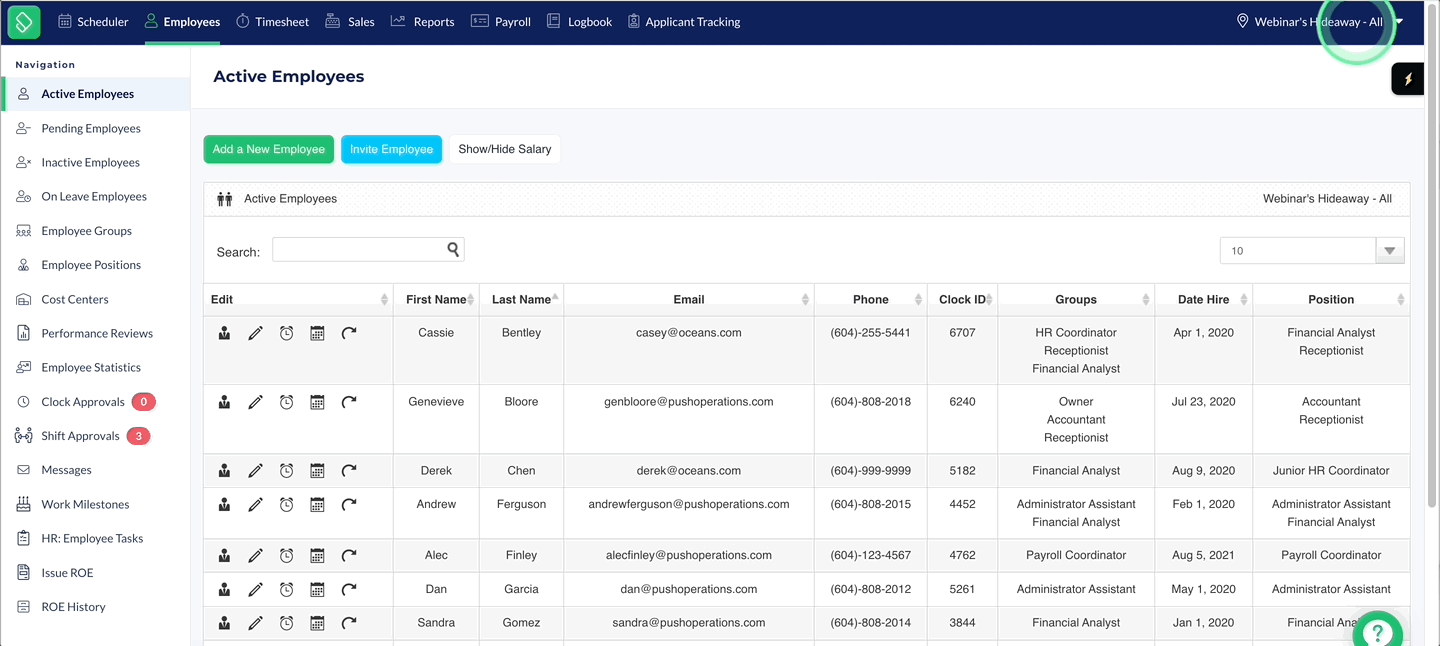Click the pencil edit icon for Derek Chen
1440x646 pixels.
pos(255,471)
